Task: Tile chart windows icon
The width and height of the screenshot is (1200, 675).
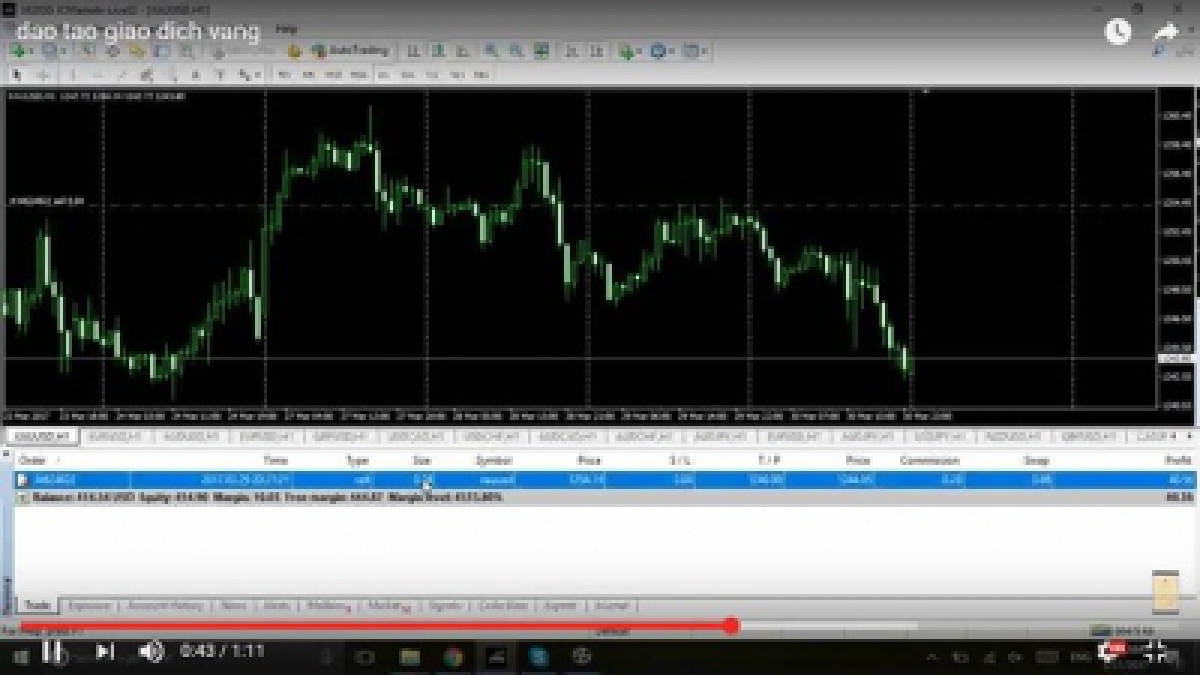Action: (x=540, y=51)
